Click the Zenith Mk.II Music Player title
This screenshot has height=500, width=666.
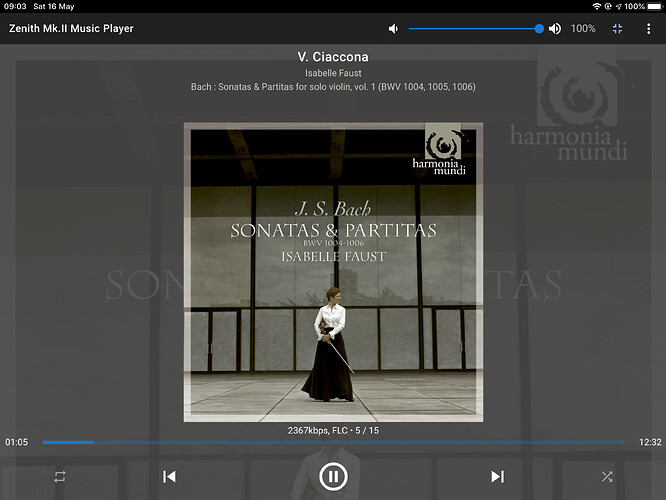71,28
